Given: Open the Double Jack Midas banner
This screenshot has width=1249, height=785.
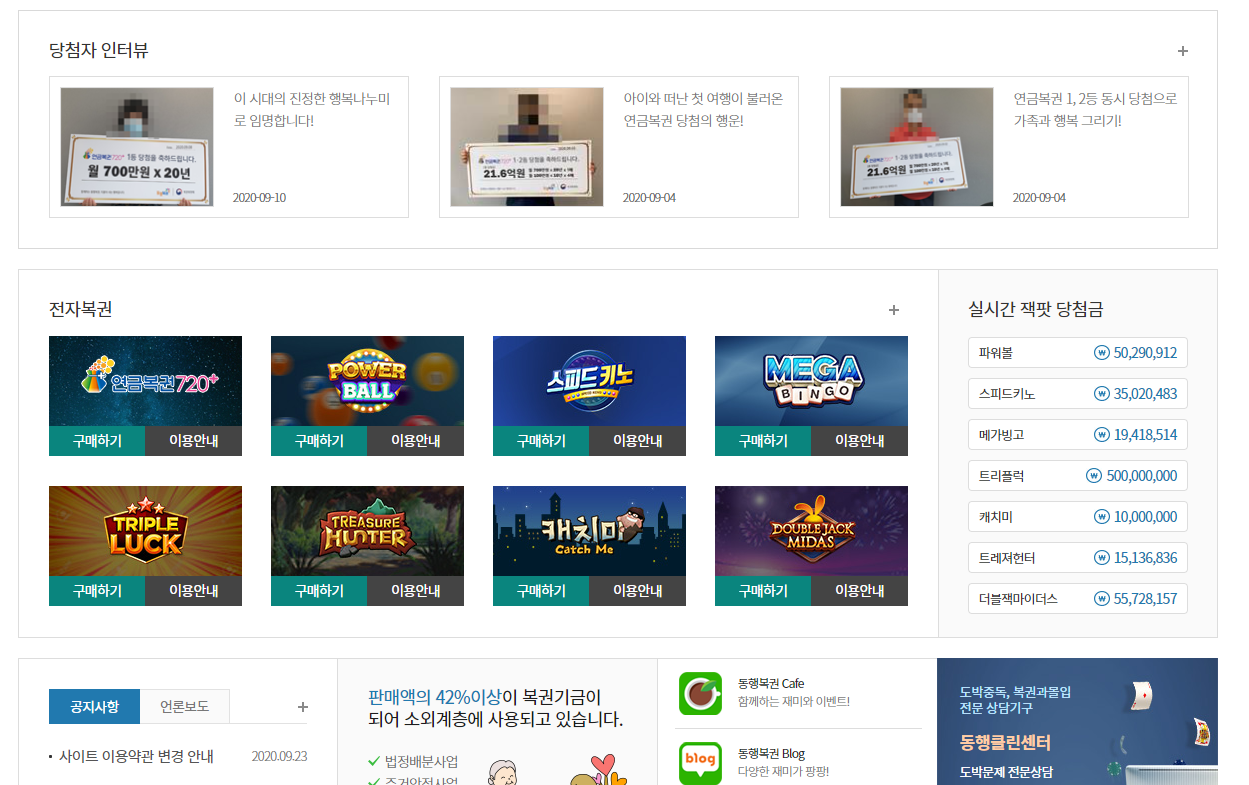Looking at the screenshot, I should pyautogui.click(x=811, y=531).
